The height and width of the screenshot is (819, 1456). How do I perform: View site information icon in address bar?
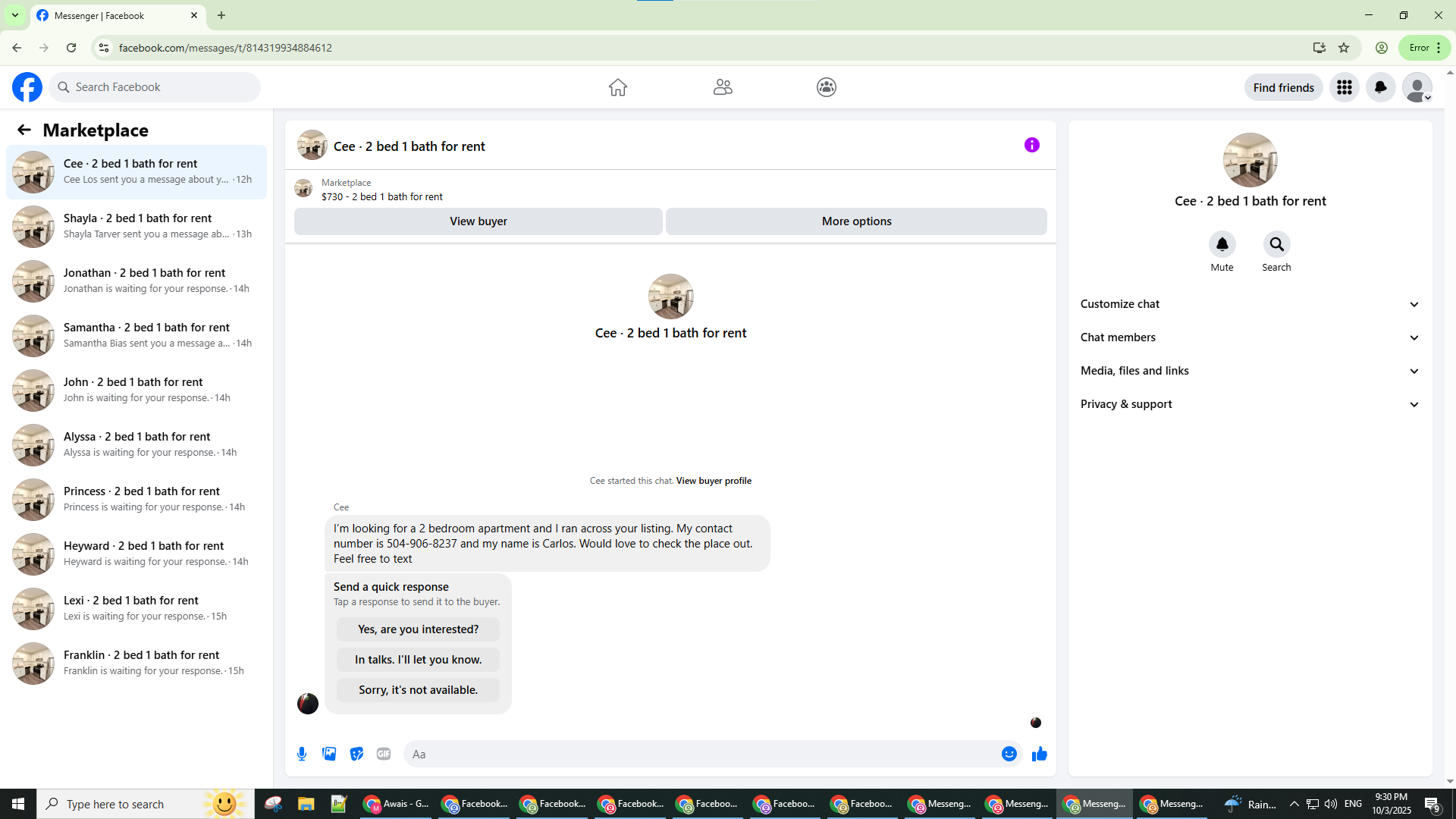click(x=104, y=48)
